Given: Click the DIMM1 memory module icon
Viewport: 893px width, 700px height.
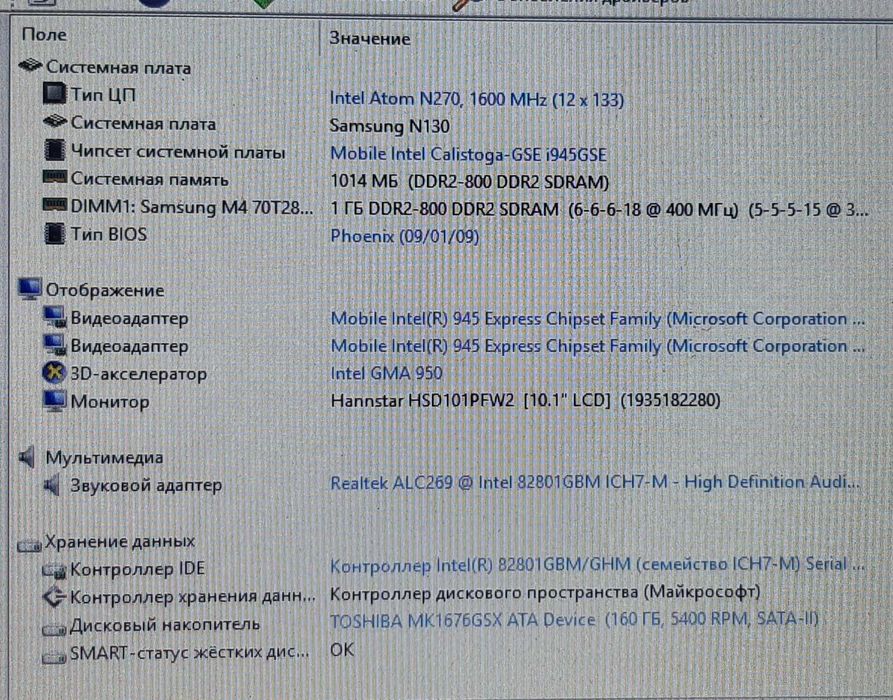Looking at the screenshot, I should (x=55, y=204).
